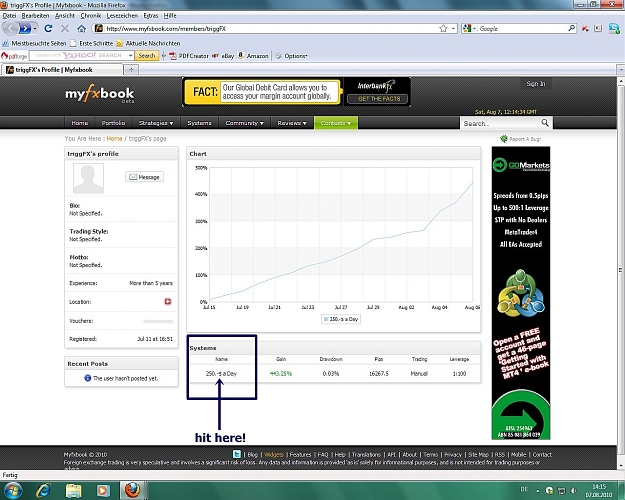The height and width of the screenshot is (500, 625).
Task: Click the Sign In button
Action: tap(535, 84)
